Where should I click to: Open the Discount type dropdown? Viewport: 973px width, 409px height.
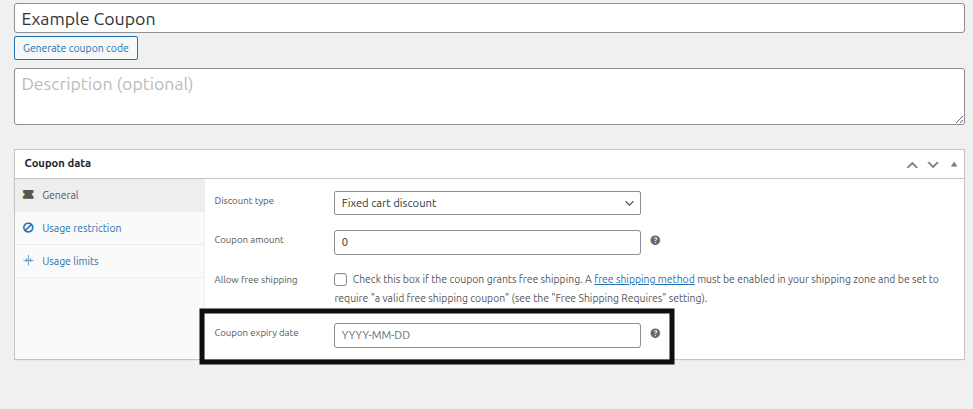point(486,203)
